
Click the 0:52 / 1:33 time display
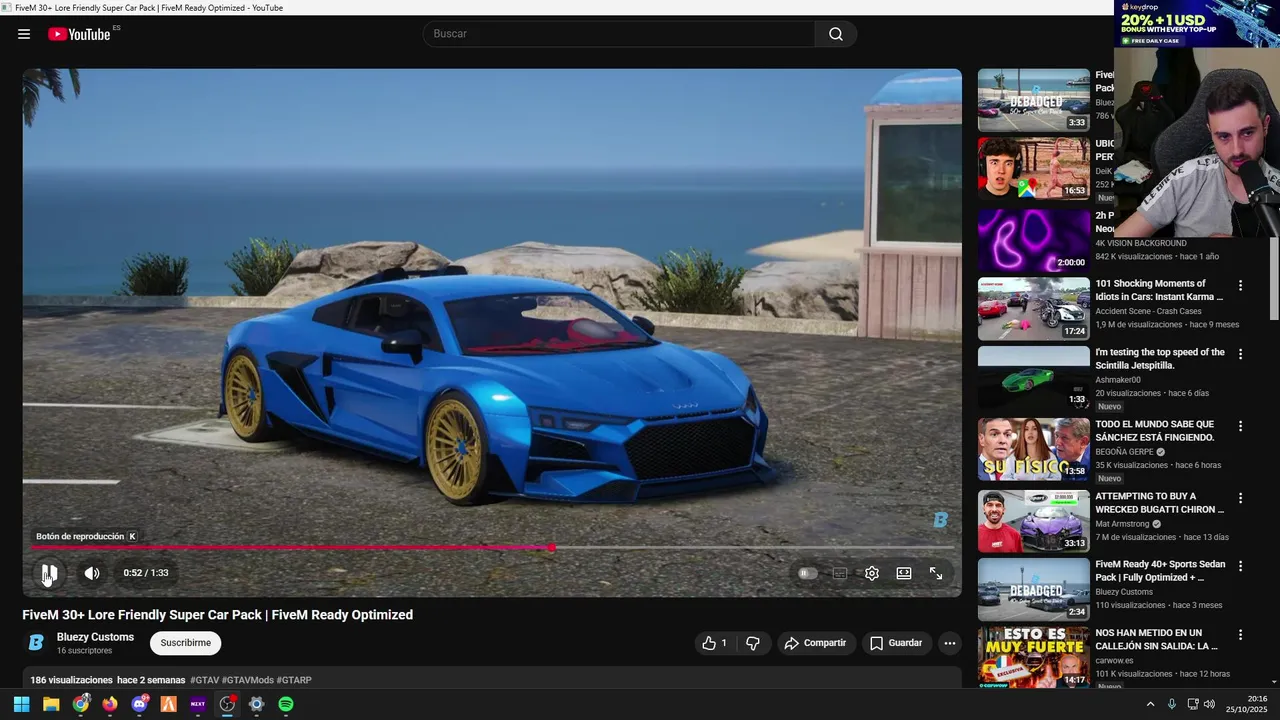click(x=146, y=573)
